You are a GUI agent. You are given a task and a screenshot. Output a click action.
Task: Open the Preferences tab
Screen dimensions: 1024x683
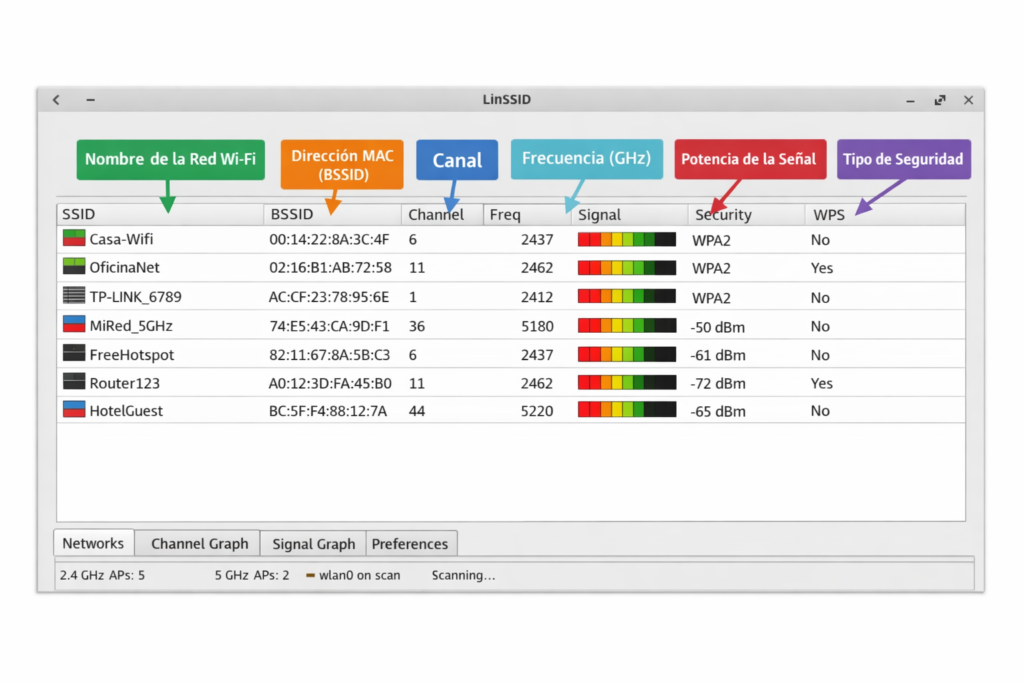410,543
